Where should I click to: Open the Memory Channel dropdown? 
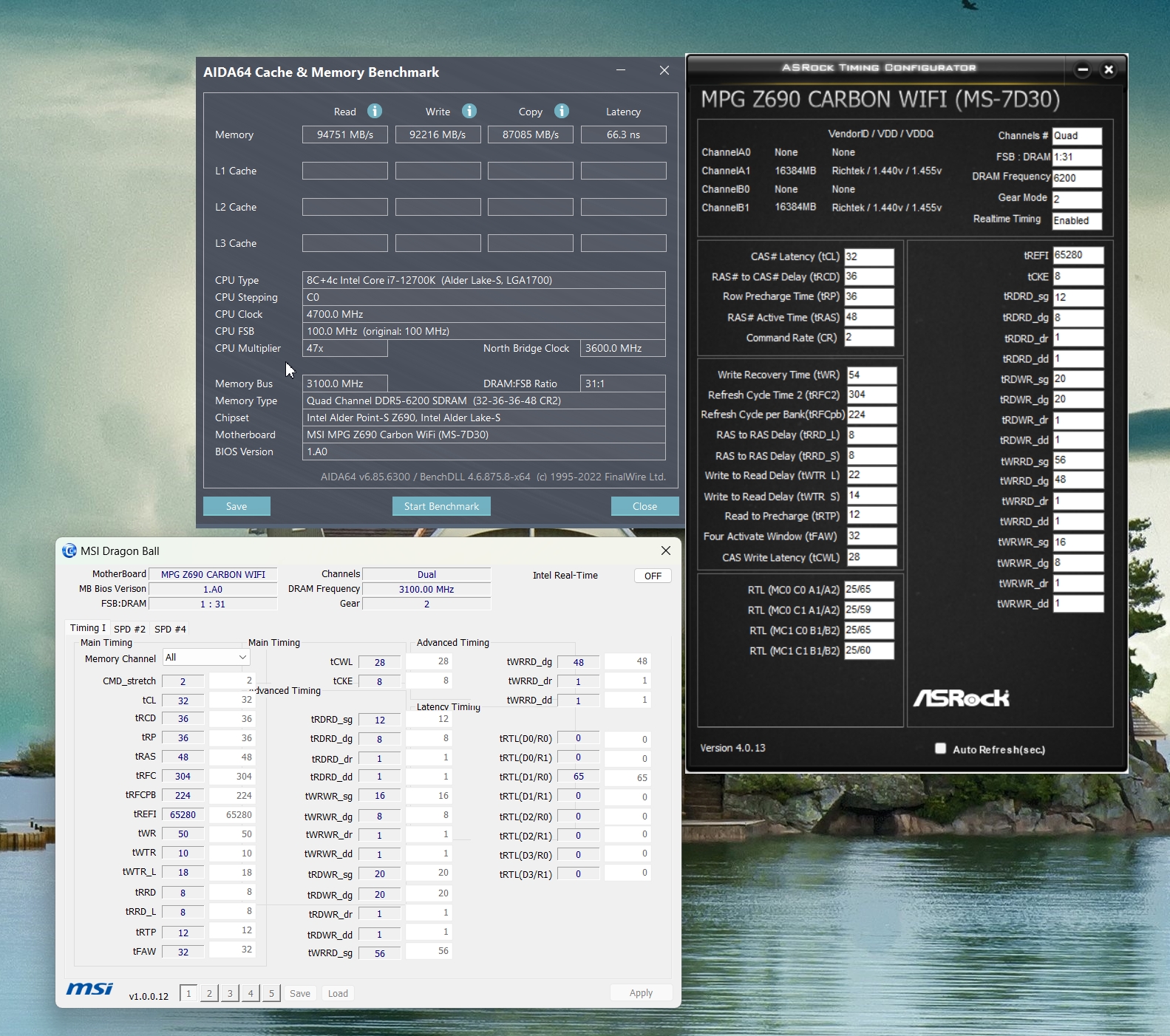206,657
